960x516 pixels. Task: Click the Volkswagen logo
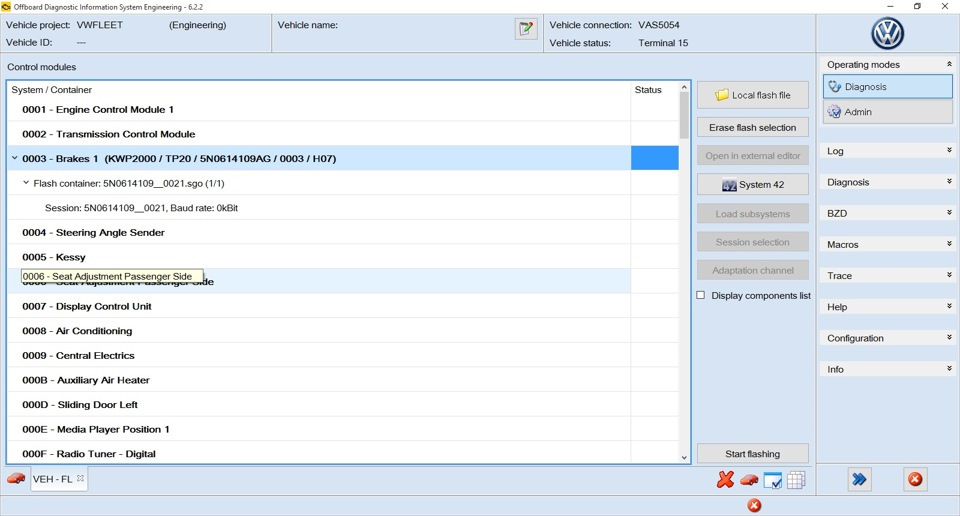pos(887,34)
